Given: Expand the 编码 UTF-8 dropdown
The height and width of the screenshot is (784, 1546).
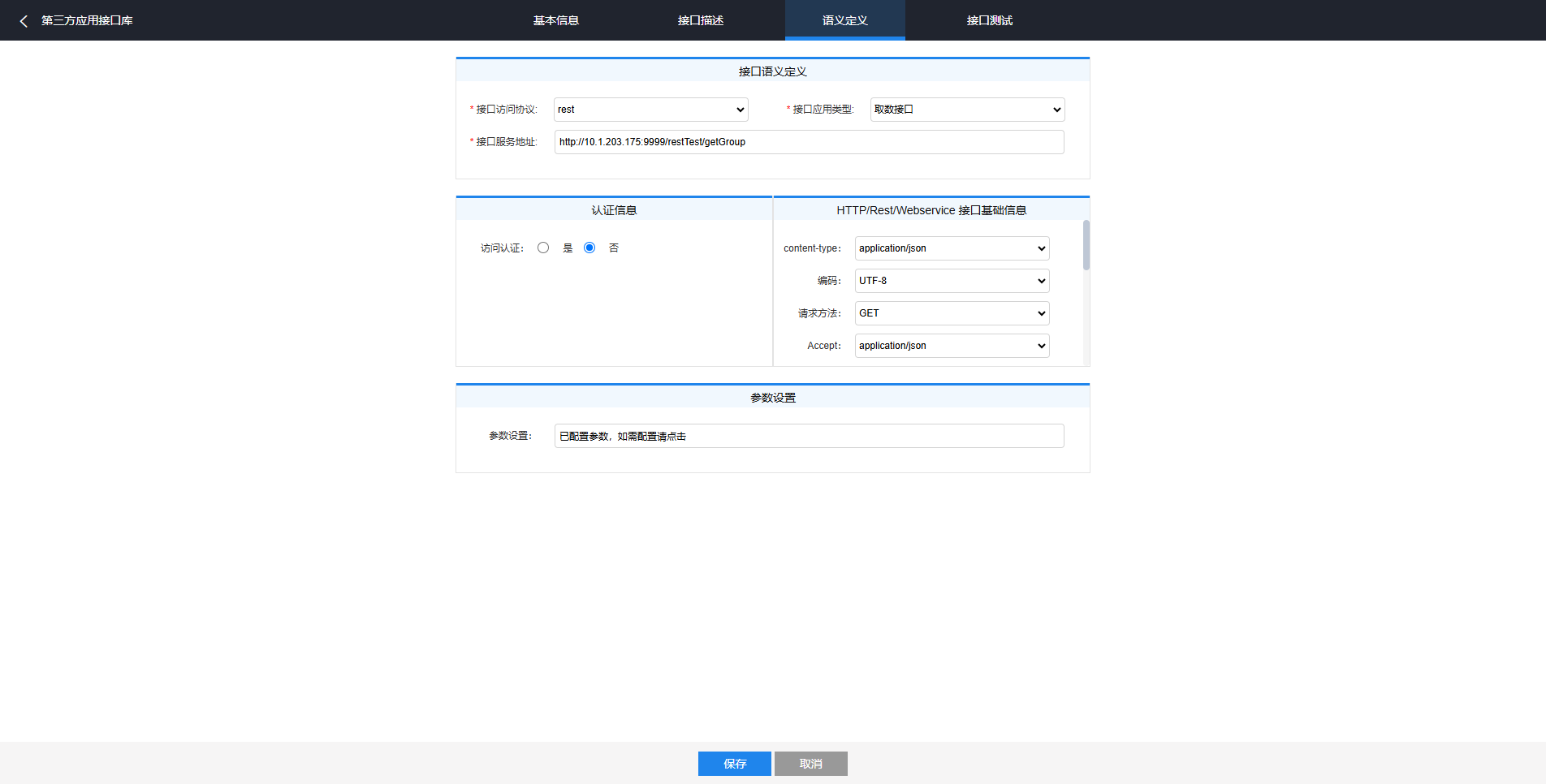Looking at the screenshot, I should [x=952, y=281].
